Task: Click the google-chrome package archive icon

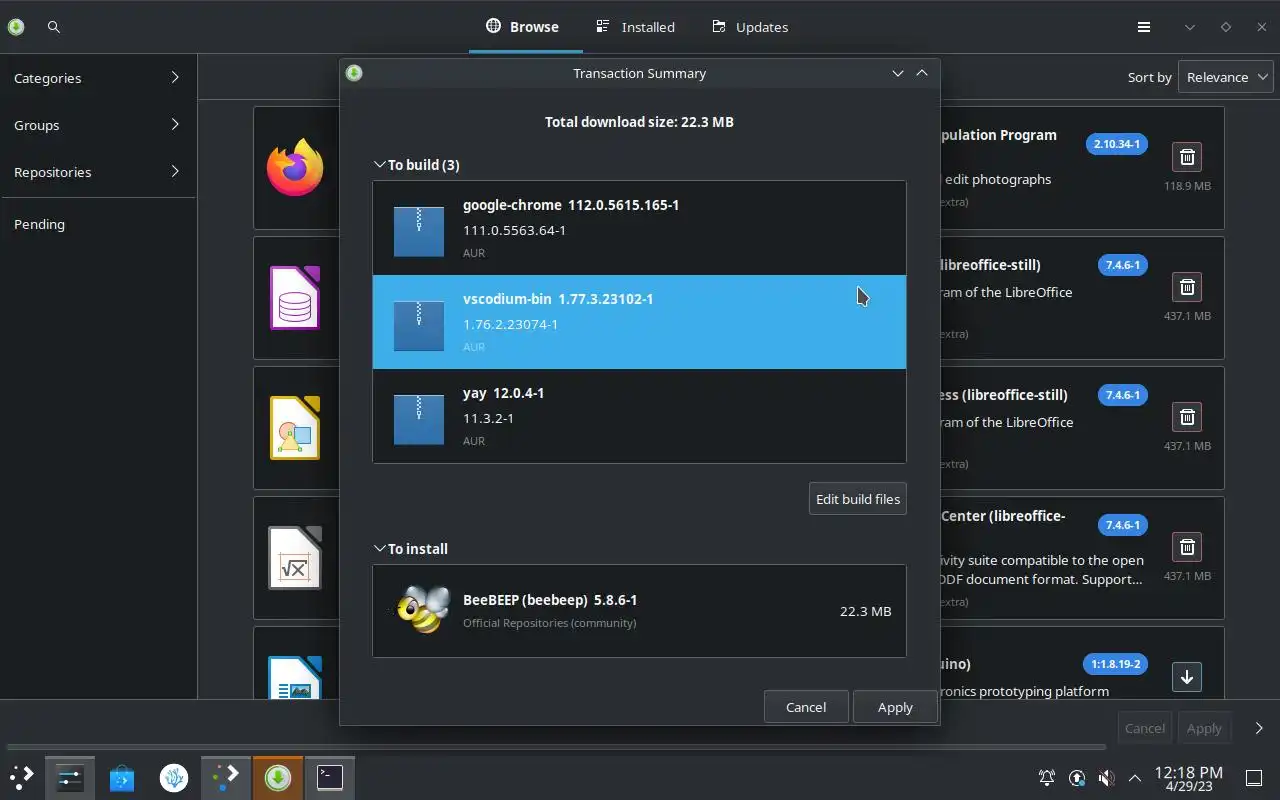Action: (x=419, y=230)
